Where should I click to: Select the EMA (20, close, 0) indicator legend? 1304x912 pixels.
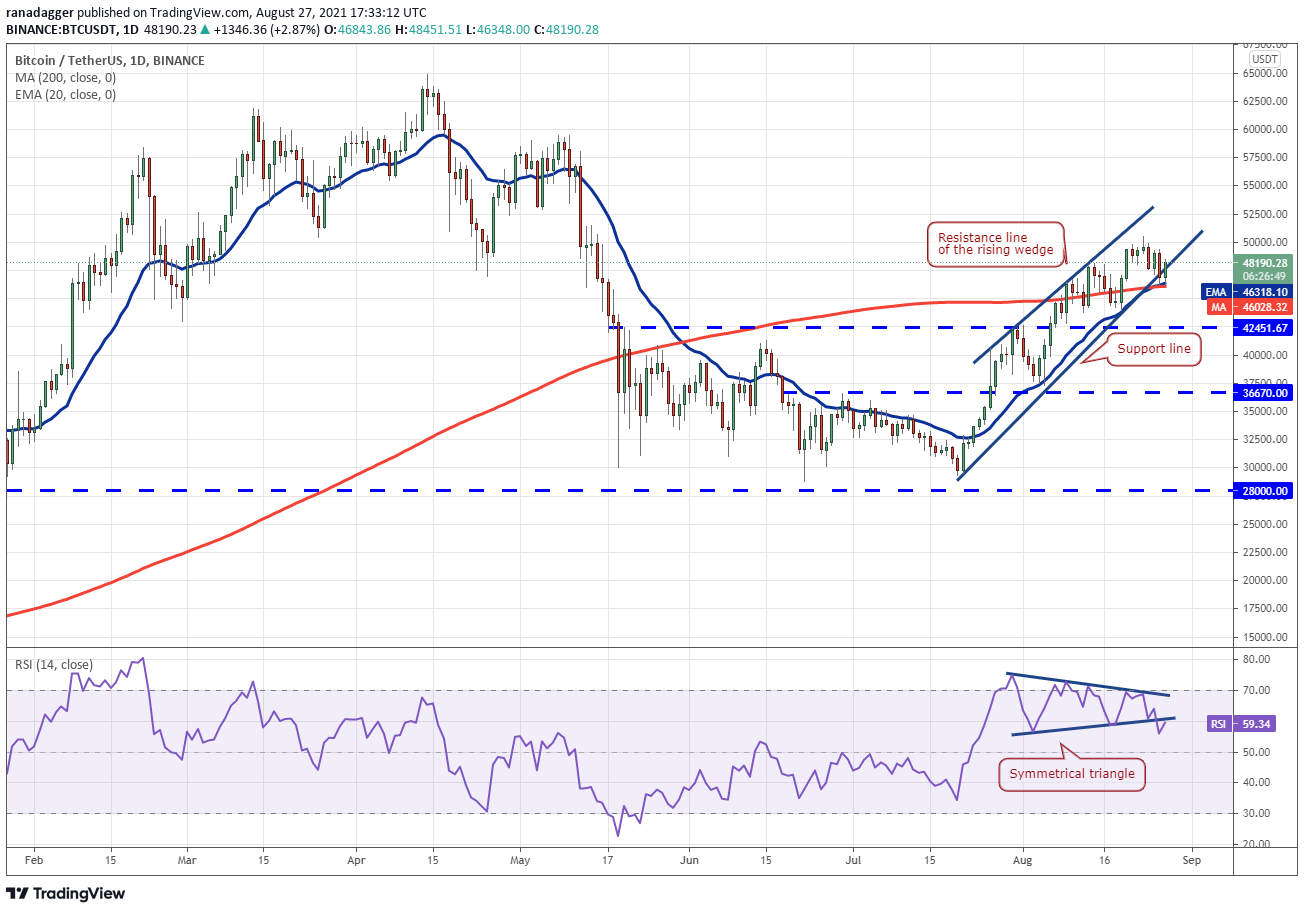tap(65, 95)
